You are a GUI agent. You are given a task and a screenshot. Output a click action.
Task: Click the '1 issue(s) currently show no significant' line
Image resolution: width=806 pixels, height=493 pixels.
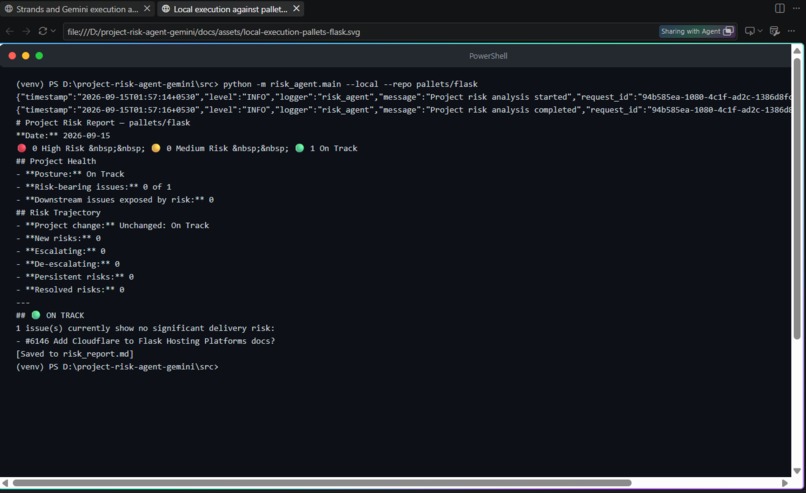click(145, 328)
